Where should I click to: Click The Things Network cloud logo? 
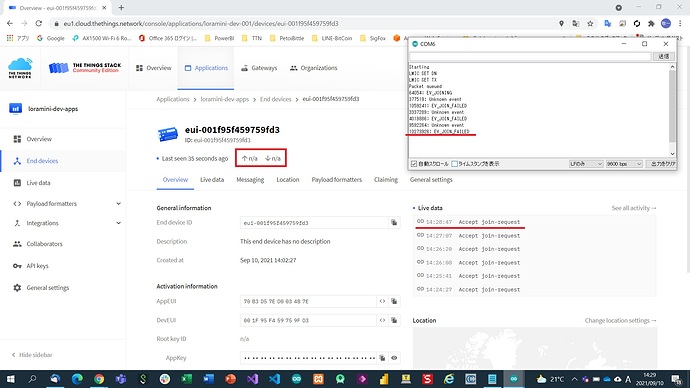coord(20,68)
